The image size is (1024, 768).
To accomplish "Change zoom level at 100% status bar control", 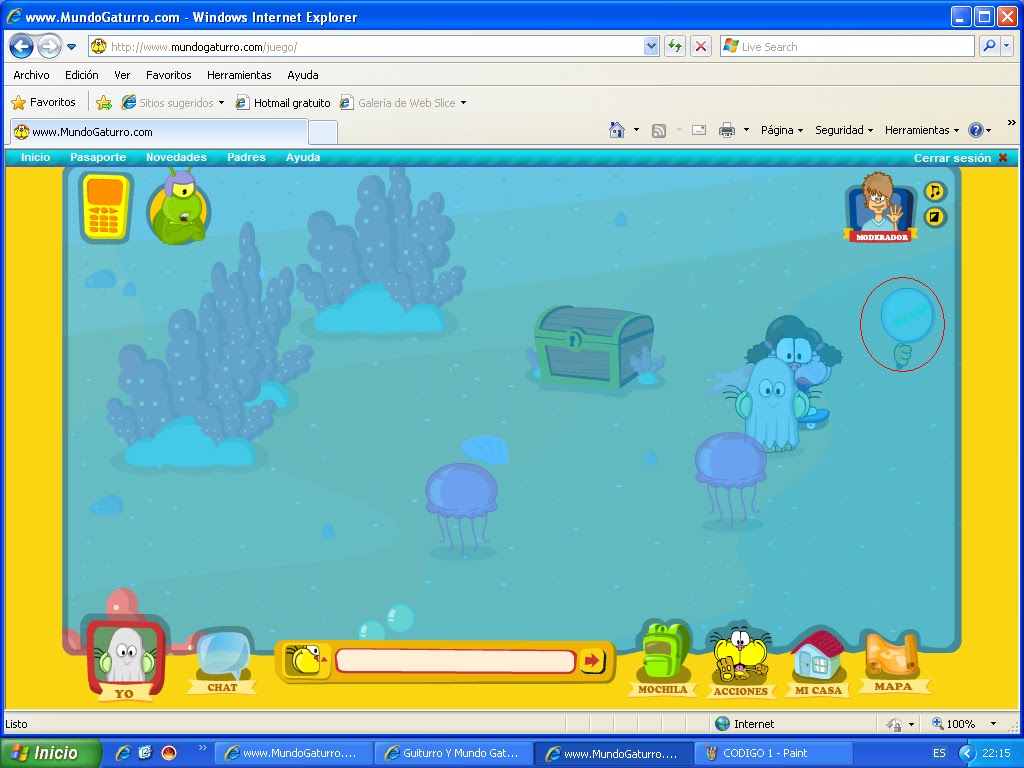I will (x=964, y=724).
